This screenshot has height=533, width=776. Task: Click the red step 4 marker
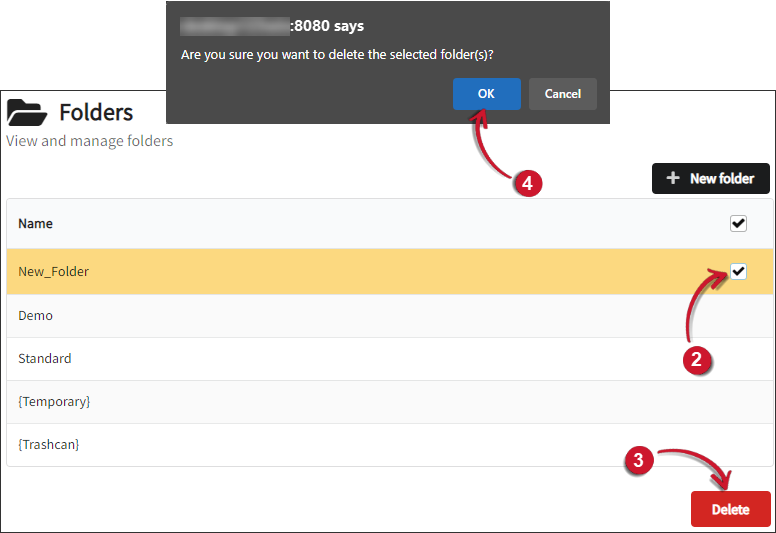(527, 184)
